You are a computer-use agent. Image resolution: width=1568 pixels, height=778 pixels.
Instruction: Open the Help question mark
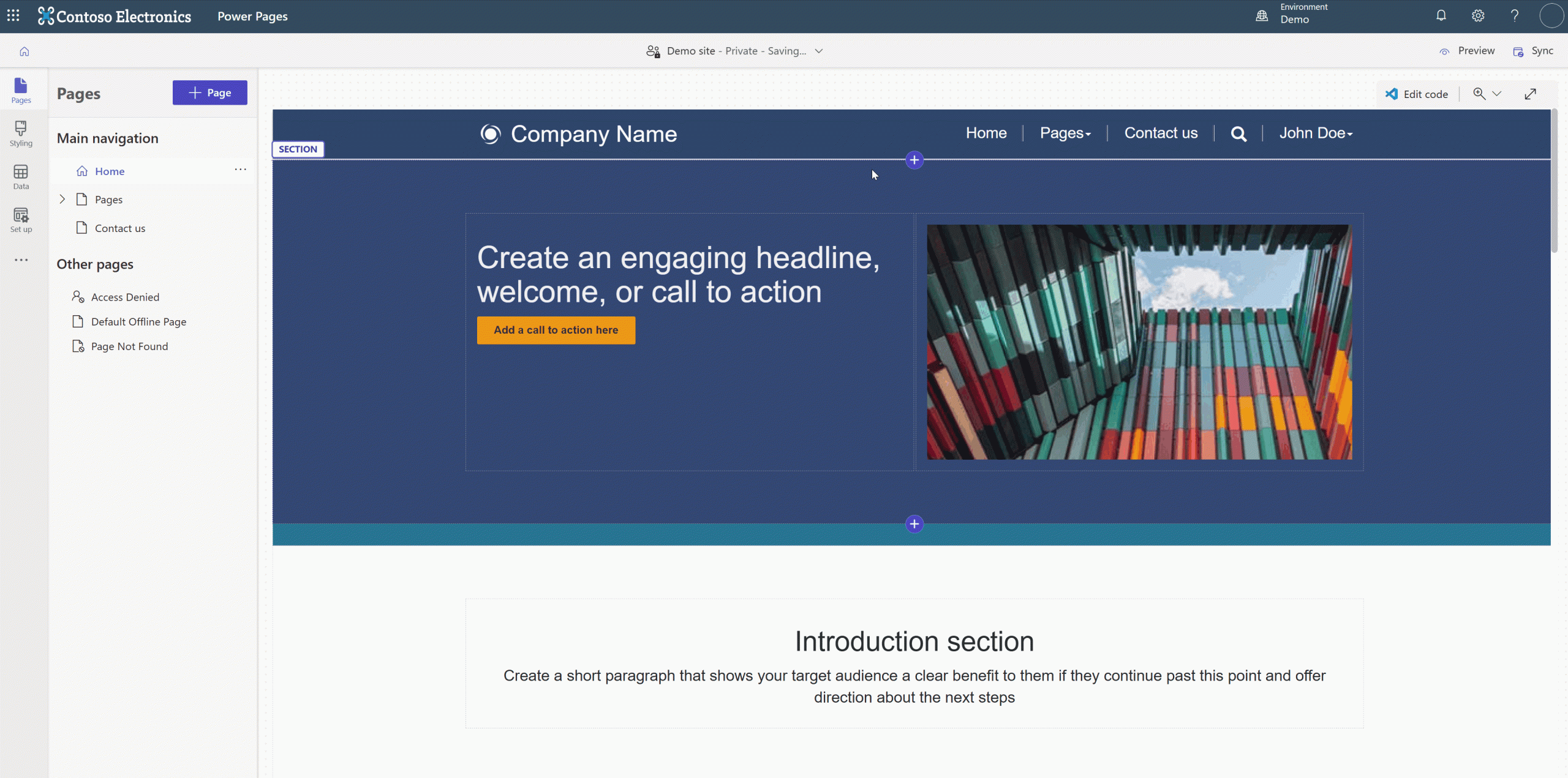(1514, 15)
